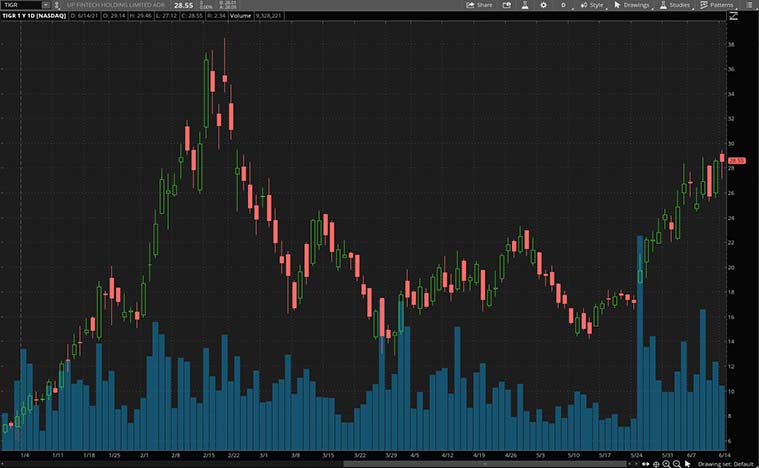Click the Share button in the toolbar
The height and width of the screenshot is (468, 759).
(x=480, y=5)
